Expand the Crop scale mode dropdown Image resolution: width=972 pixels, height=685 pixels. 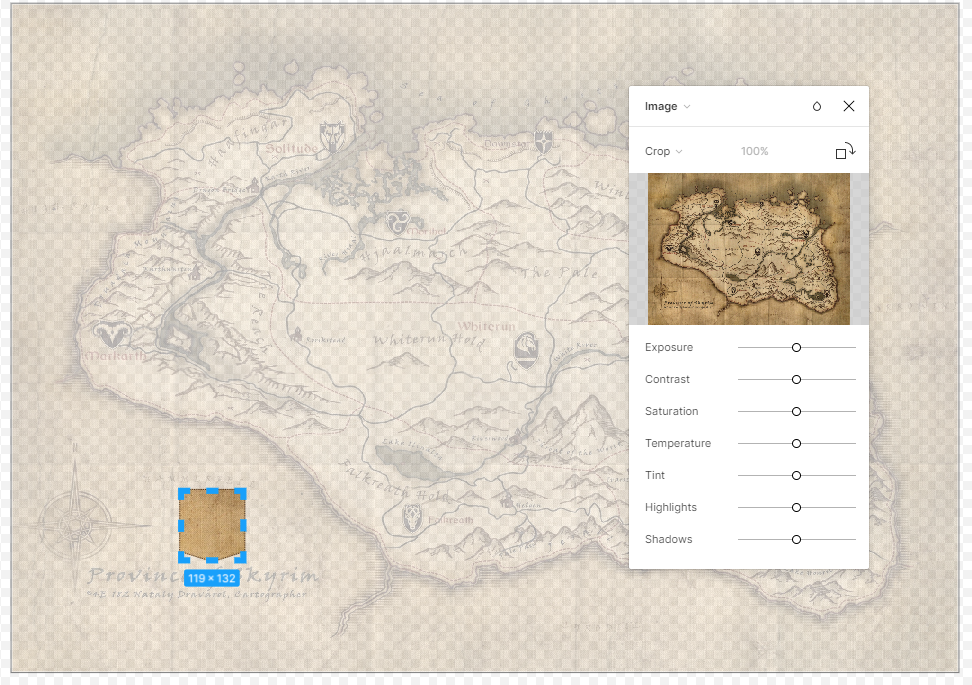click(663, 151)
